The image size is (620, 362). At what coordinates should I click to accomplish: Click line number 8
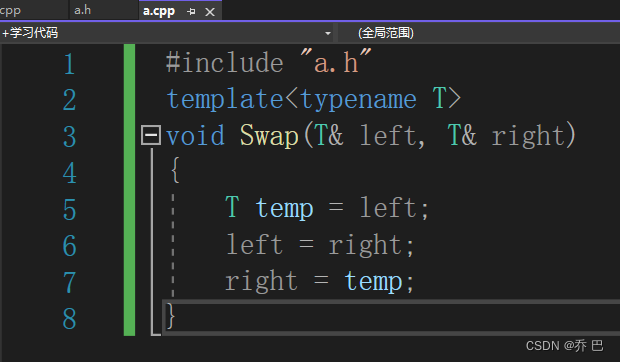point(69,319)
